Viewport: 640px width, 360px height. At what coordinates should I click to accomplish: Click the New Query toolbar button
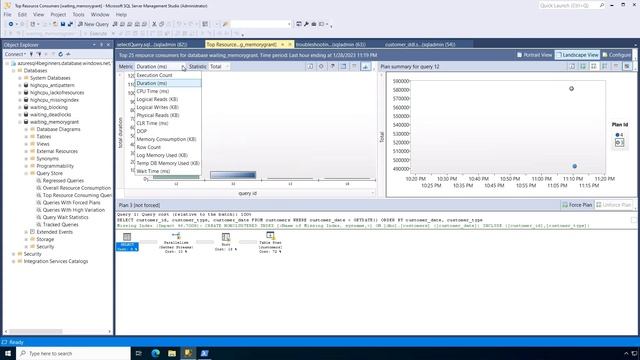93,24
